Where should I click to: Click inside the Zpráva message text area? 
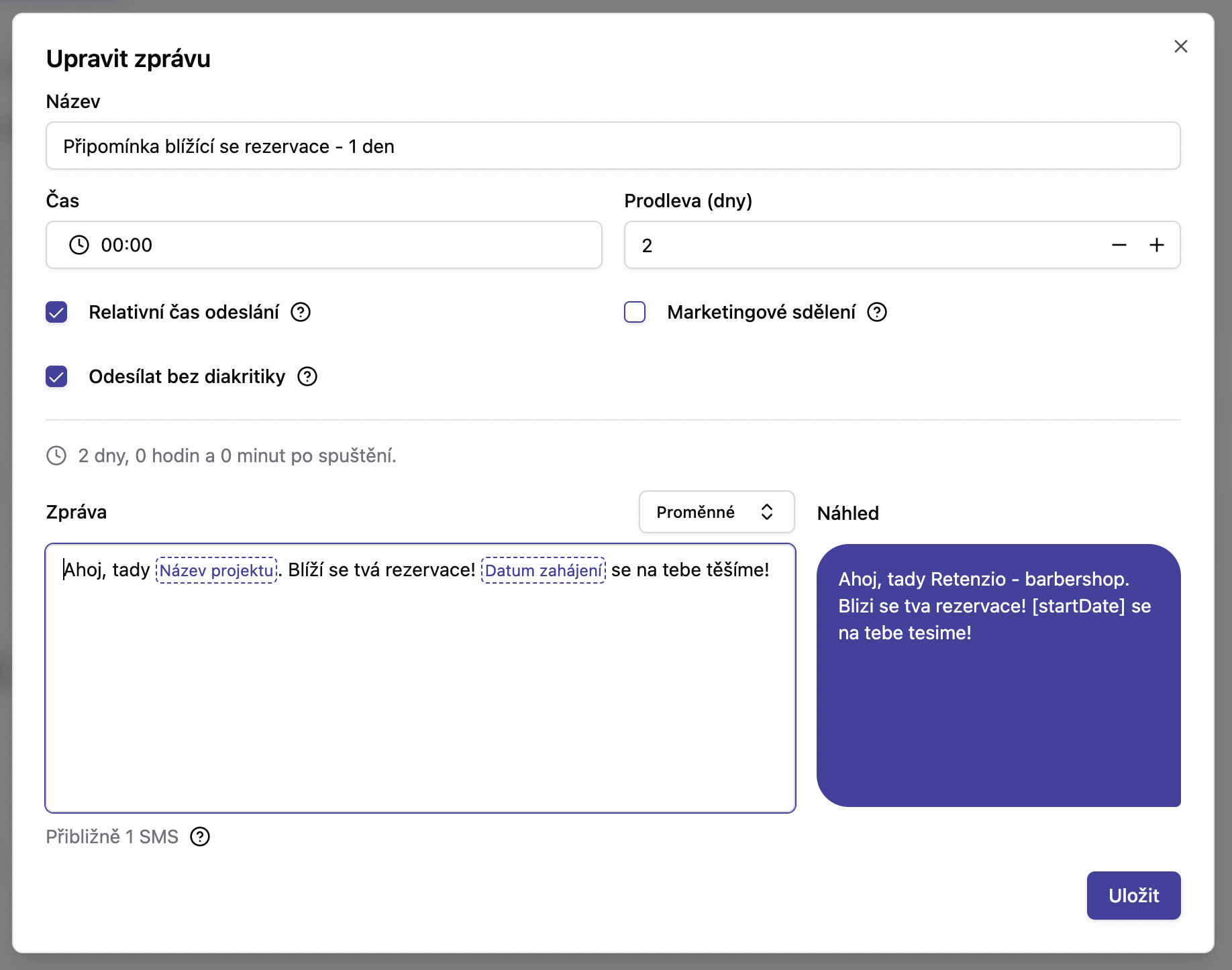420,691
